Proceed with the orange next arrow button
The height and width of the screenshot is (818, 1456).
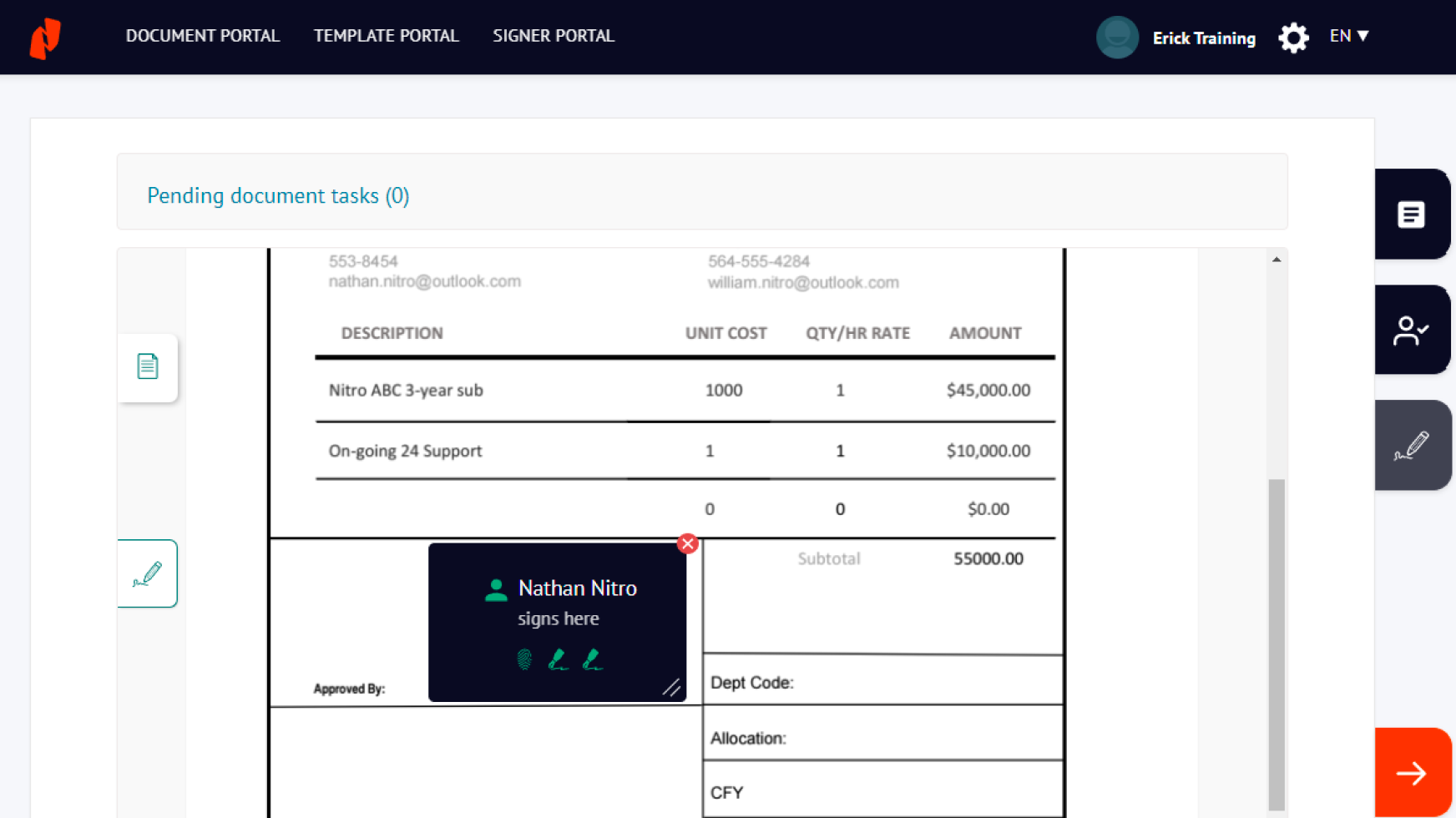[x=1413, y=773]
